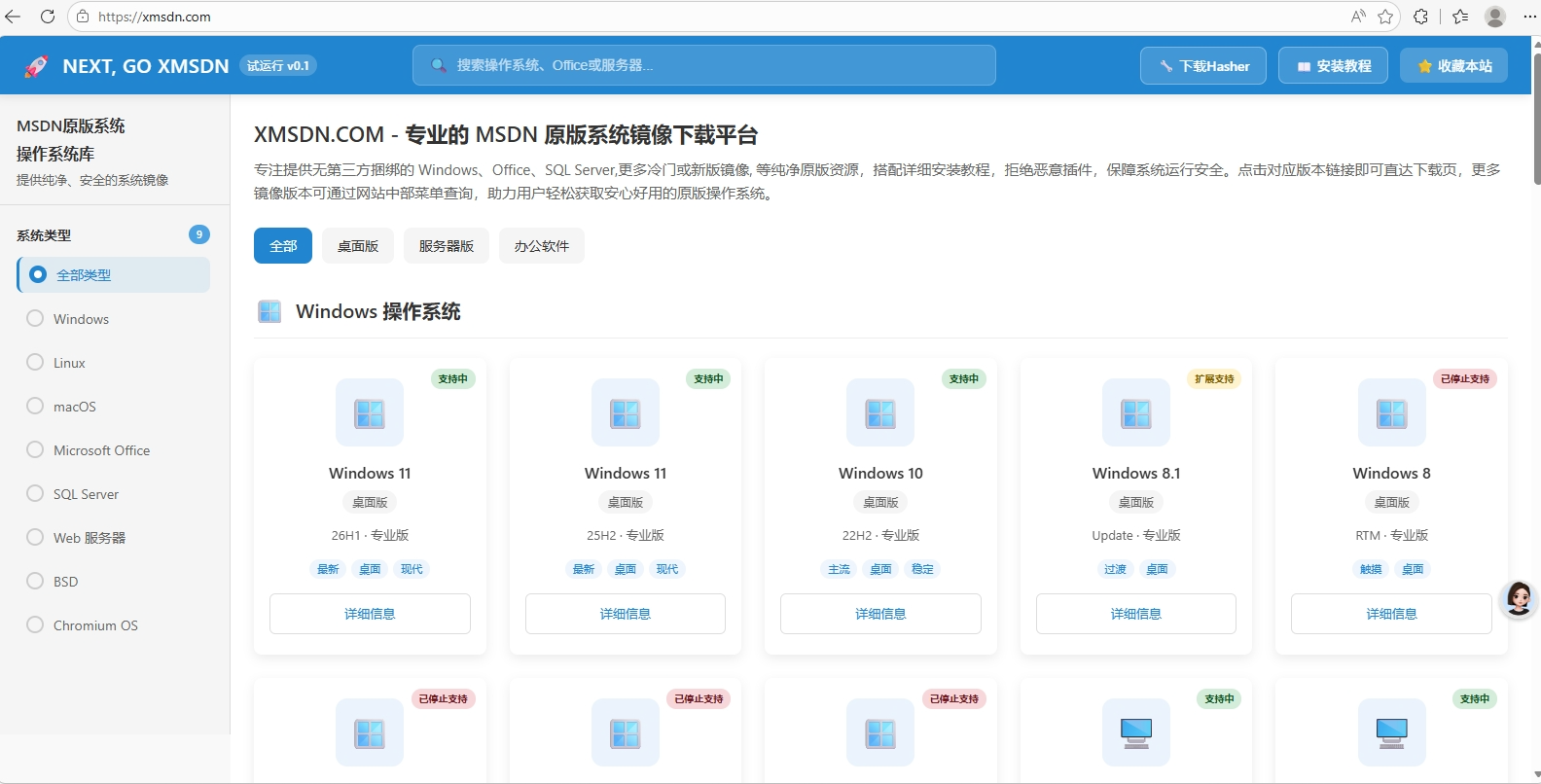Image resolution: width=1541 pixels, height=784 pixels.
Task: Click the 扩展支持 badge on Windows 8.1
Action: click(1214, 378)
